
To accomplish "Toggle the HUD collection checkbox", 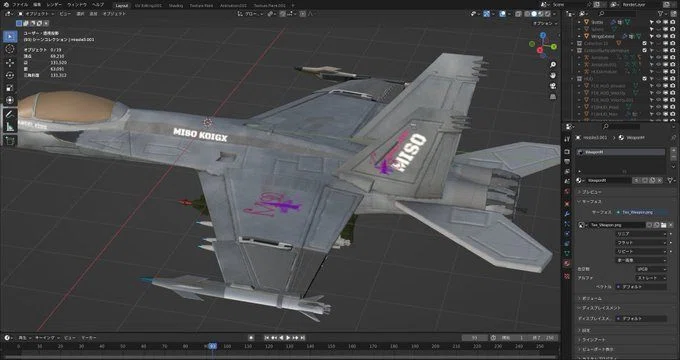I will point(644,79).
